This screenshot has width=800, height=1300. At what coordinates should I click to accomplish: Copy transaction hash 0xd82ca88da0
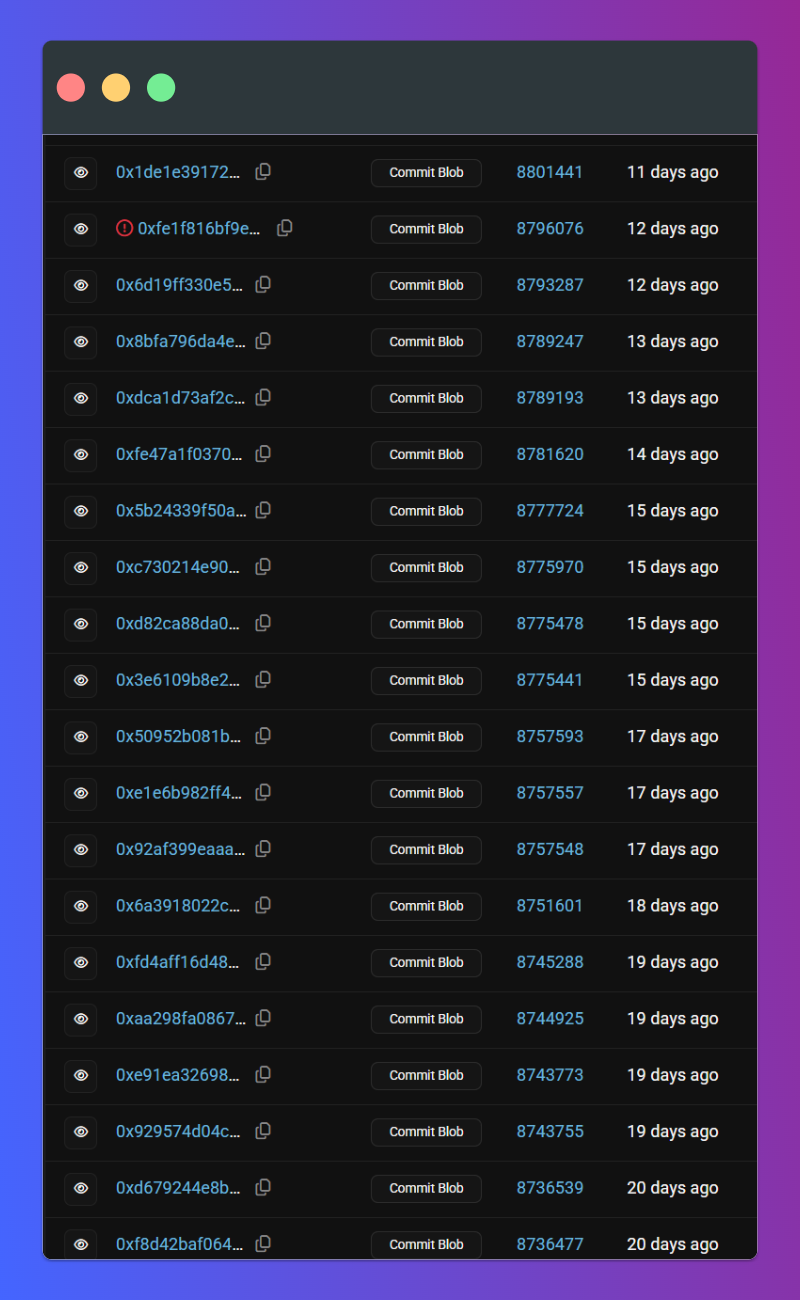[x=263, y=624]
